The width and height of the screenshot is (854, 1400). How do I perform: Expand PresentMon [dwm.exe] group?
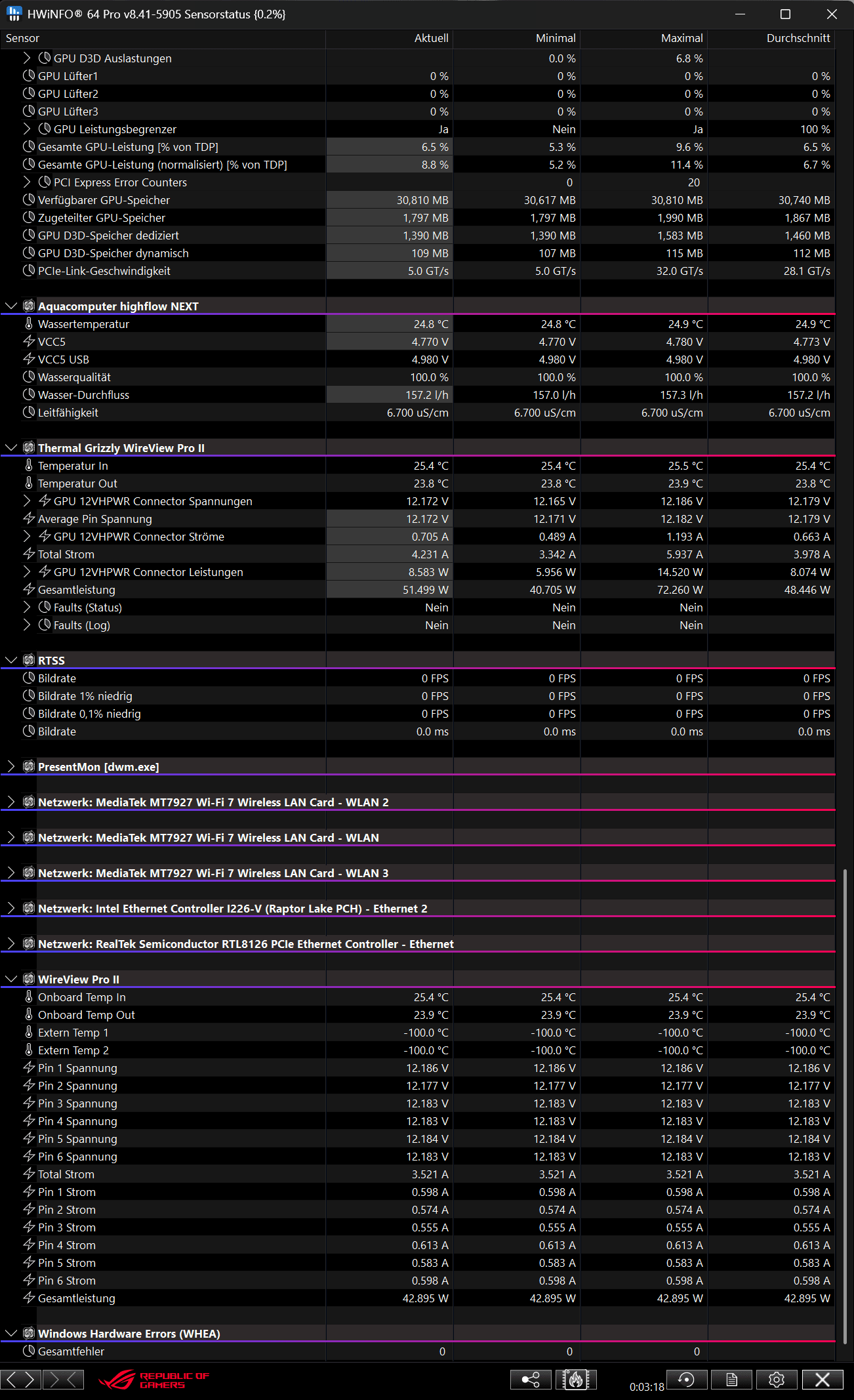11,766
